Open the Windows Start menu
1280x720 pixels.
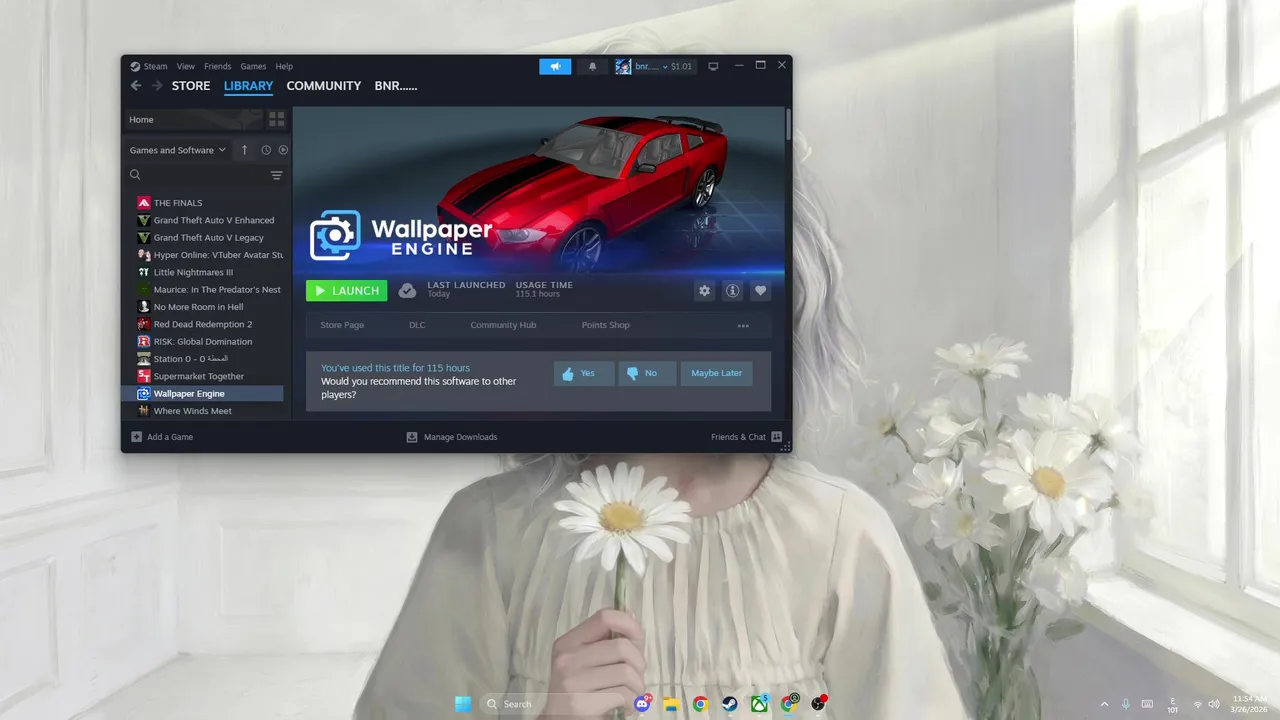[463, 704]
